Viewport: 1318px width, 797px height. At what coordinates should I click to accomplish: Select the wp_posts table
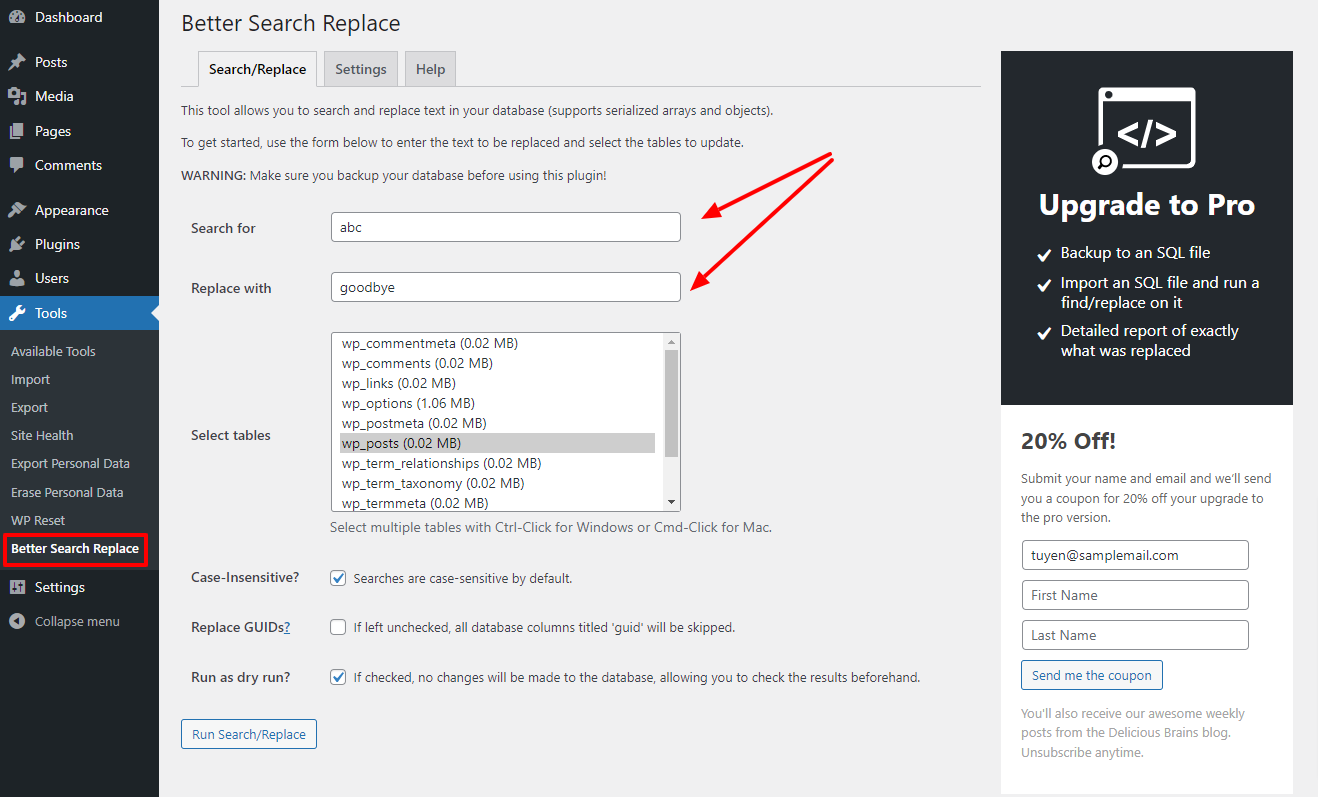pyautogui.click(x=497, y=443)
